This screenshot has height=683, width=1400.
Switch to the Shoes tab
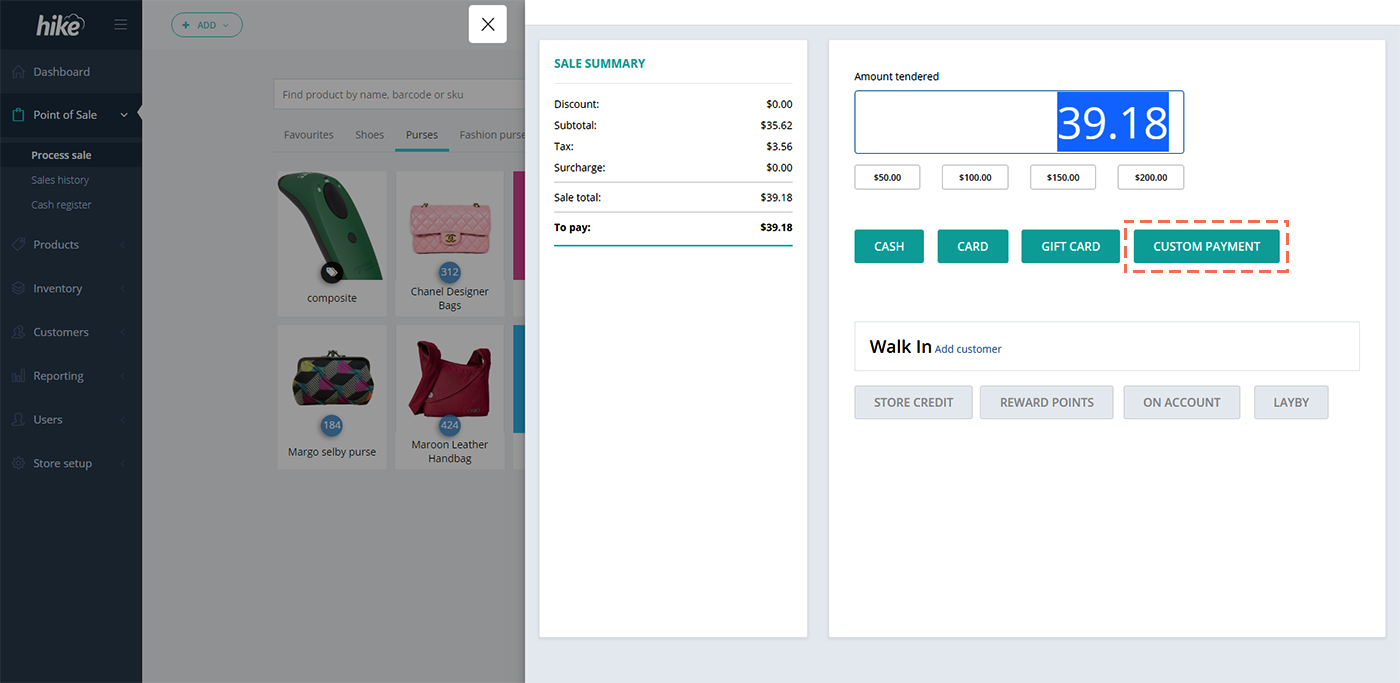point(369,135)
